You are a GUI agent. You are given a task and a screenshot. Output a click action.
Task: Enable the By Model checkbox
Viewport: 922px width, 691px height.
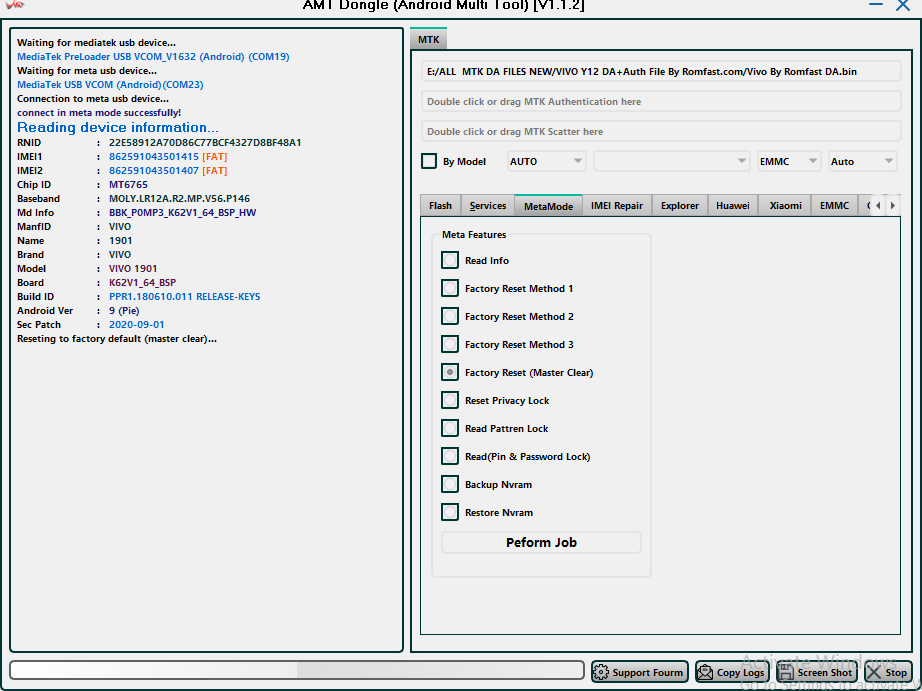429,161
